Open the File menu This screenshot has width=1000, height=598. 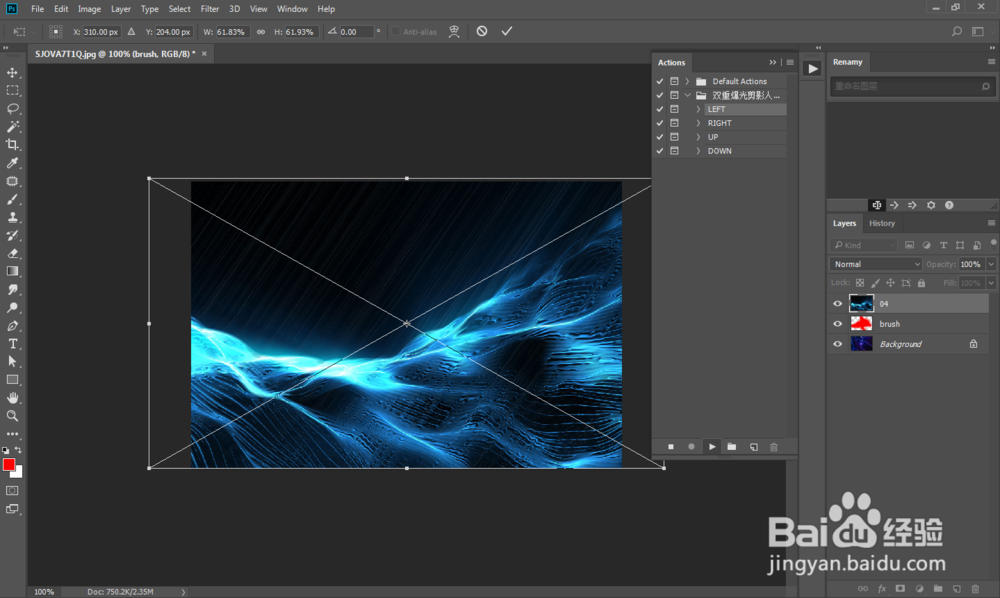(38, 9)
